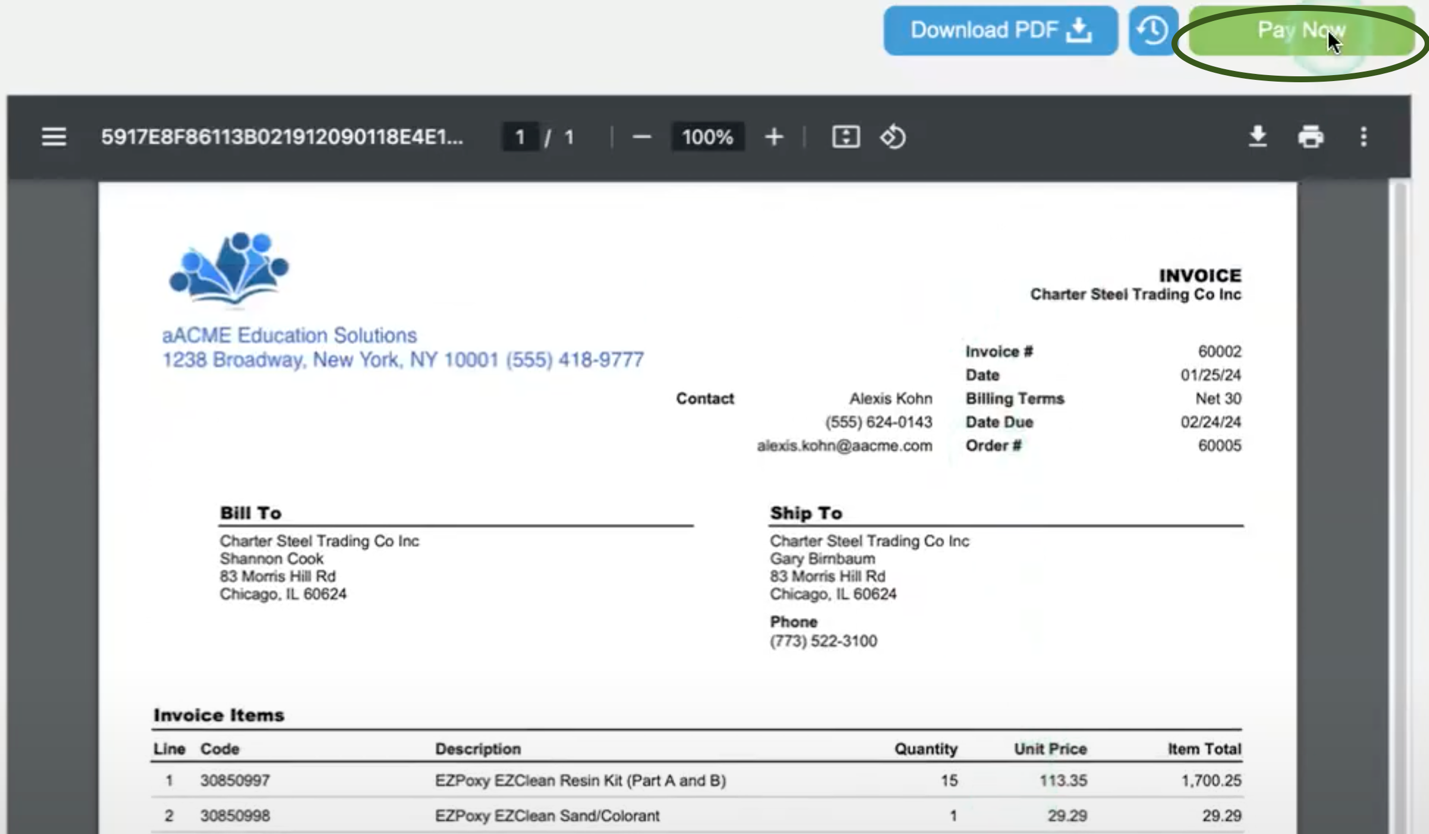Select EZPoxy EZClean Sand/Colorant description
1429x834 pixels.
(547, 816)
